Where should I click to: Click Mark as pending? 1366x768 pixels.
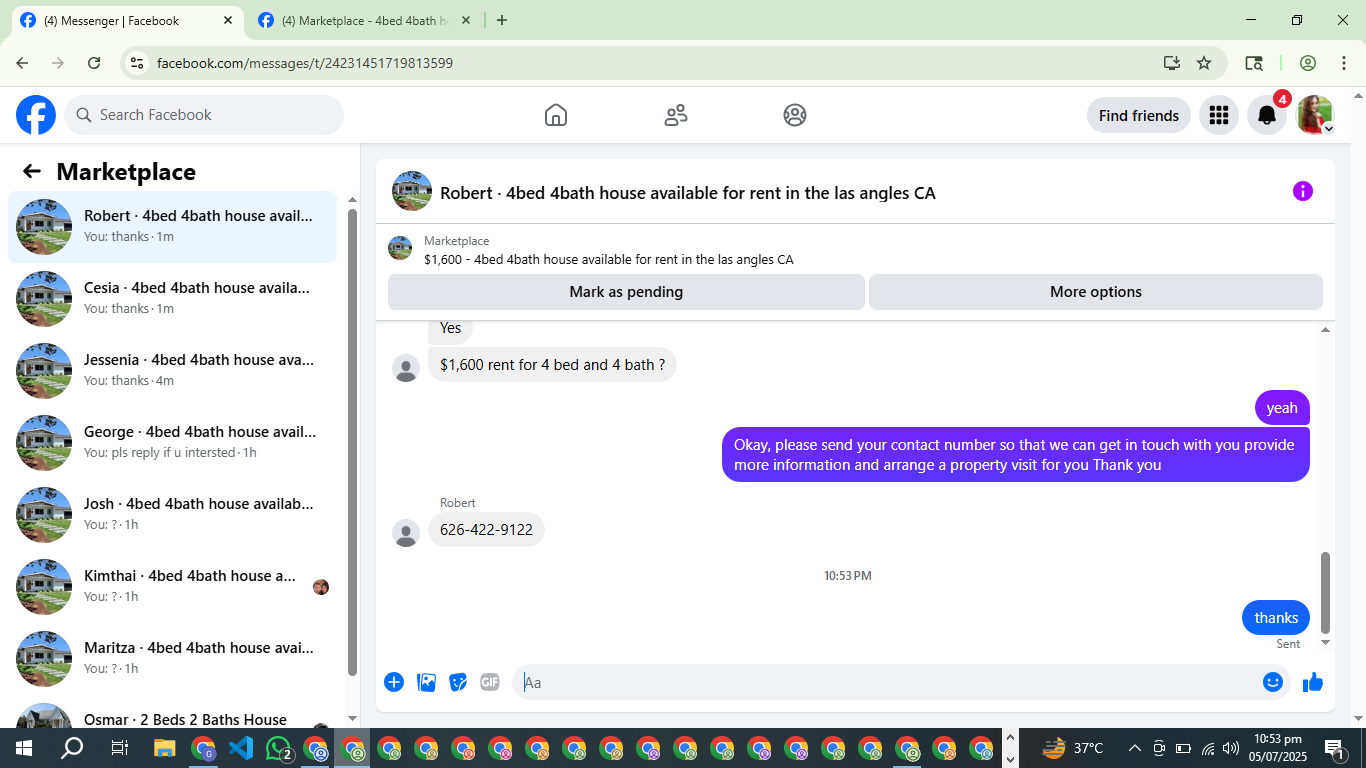pyautogui.click(x=626, y=292)
